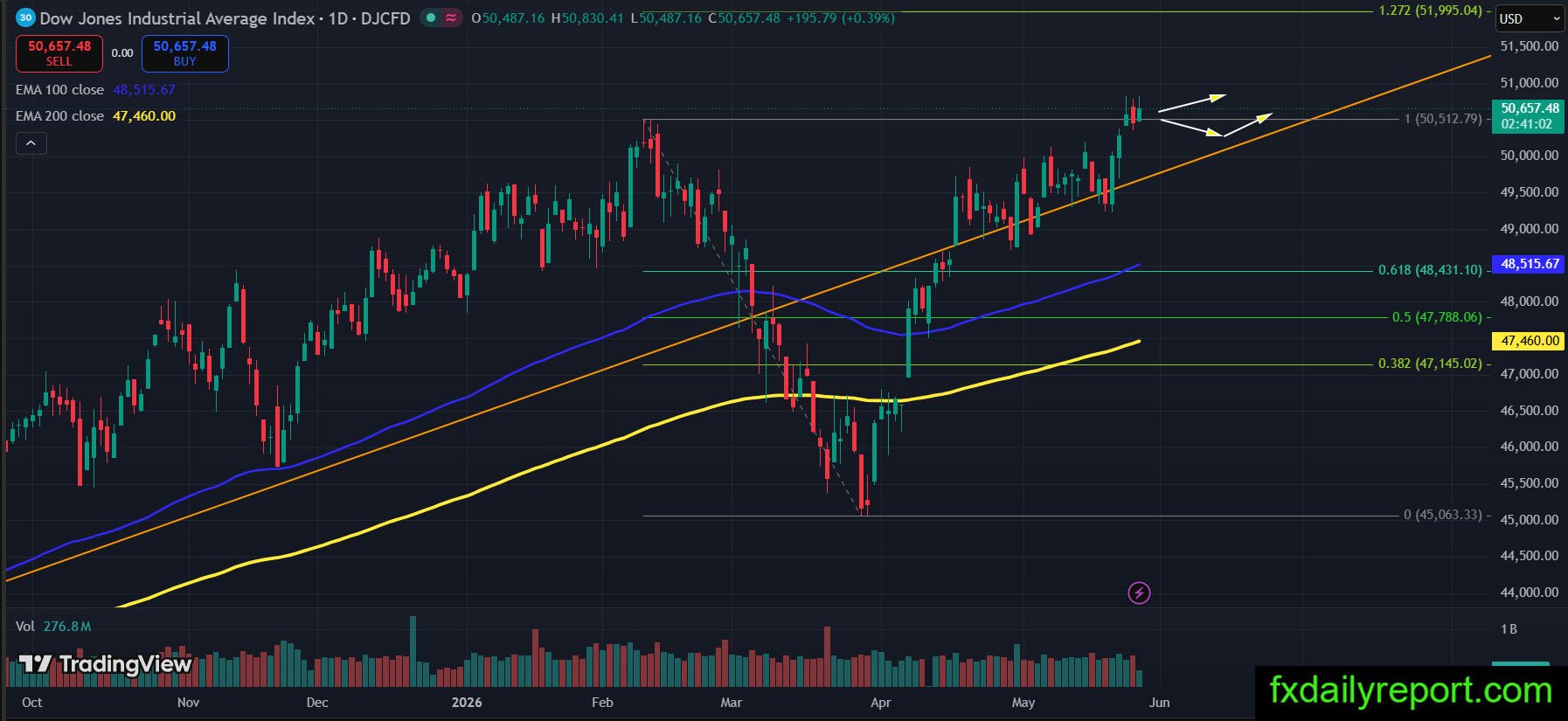Screen dimensions: 1568x721
Task: Click 46,000.00 on the price scale
Action: point(1530,447)
